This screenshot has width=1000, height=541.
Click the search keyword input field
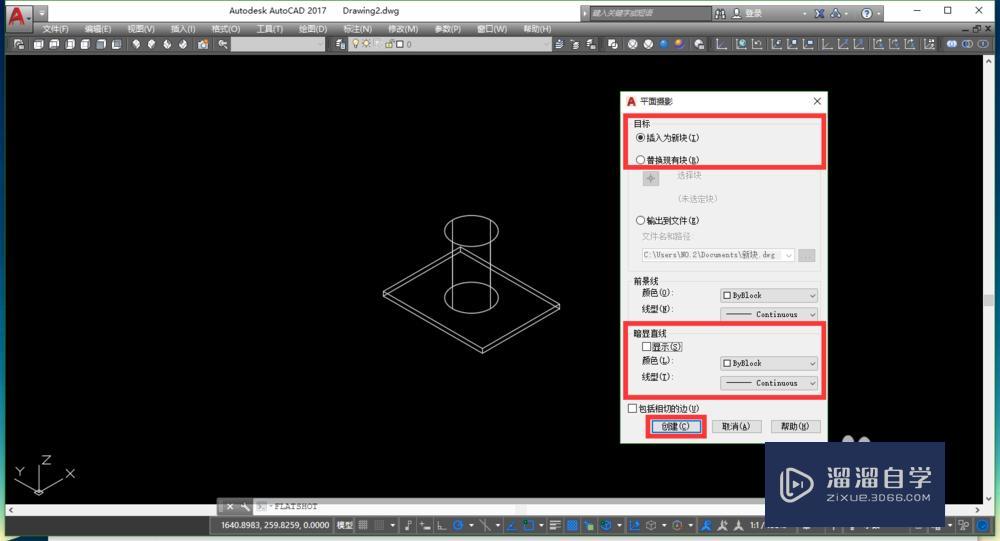tap(649, 13)
